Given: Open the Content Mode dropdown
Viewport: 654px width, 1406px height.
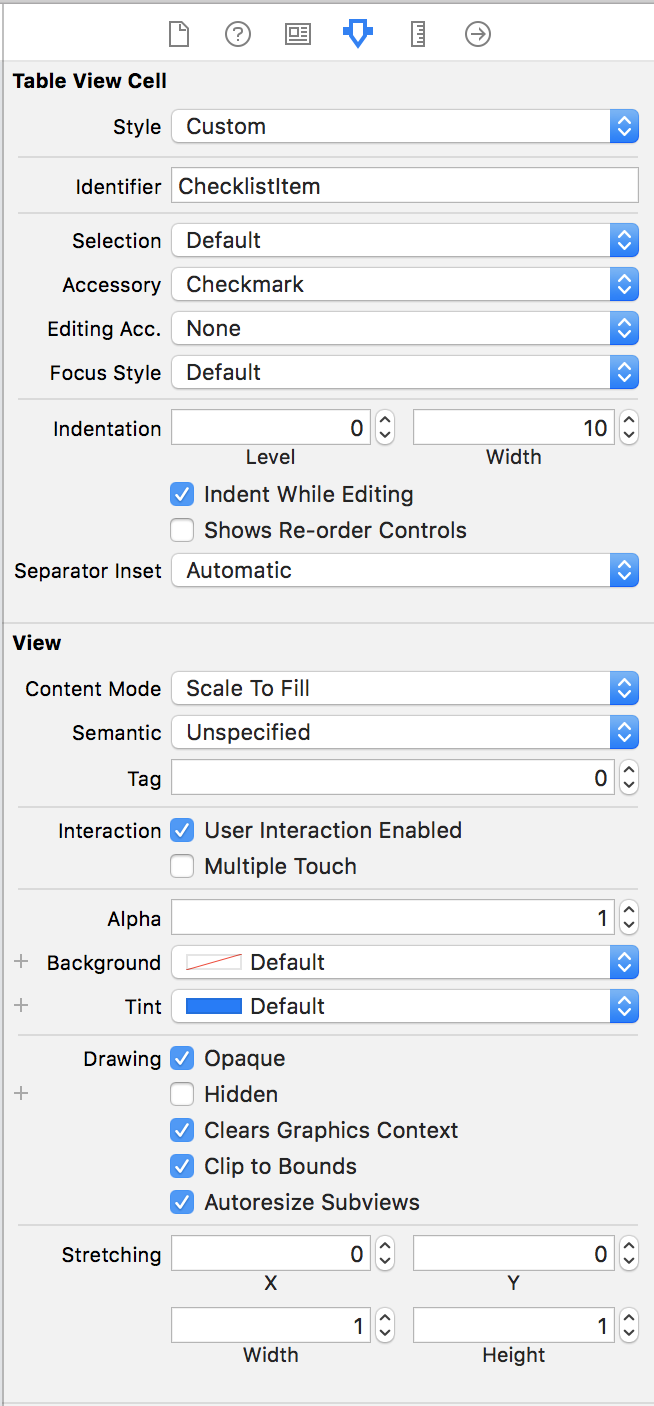Looking at the screenshot, I should [x=405, y=689].
